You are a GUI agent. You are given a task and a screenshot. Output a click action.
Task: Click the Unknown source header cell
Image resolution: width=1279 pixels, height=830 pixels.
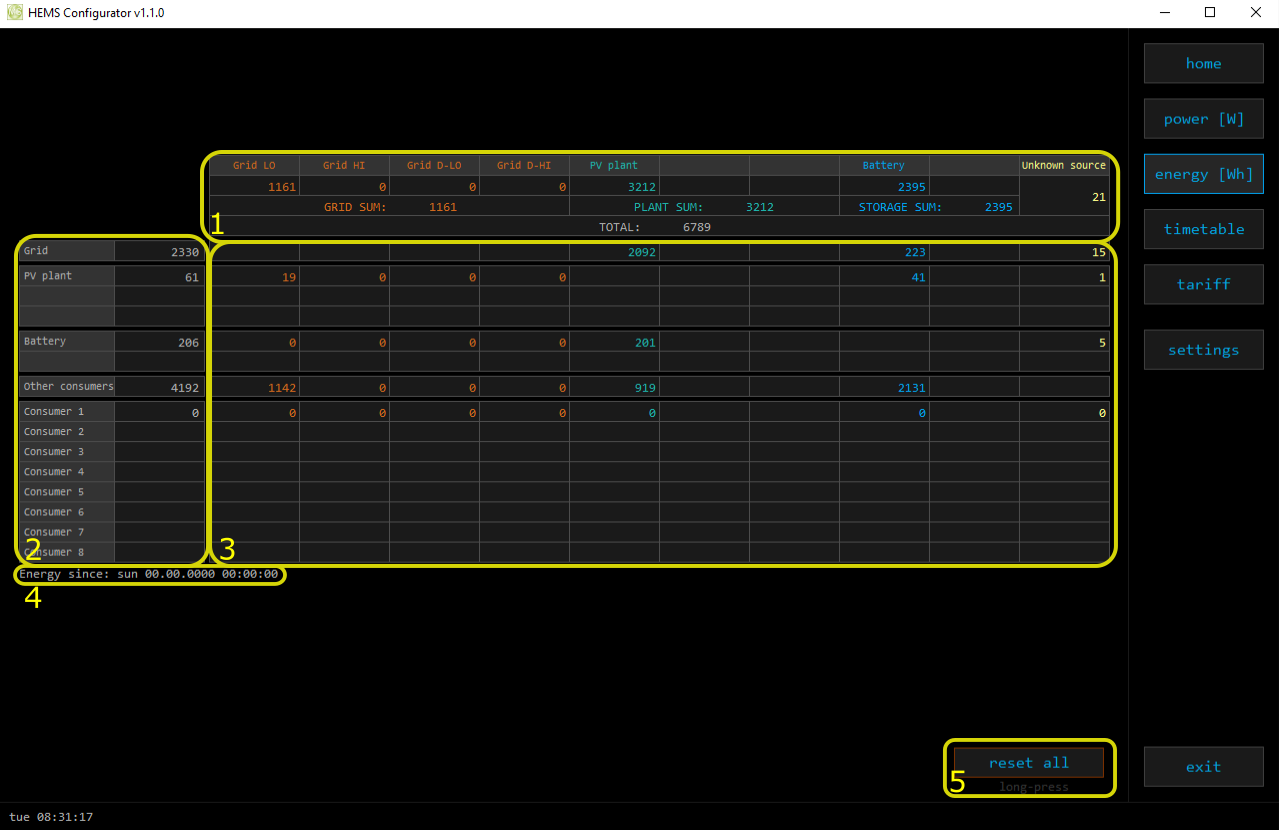(x=1063, y=166)
